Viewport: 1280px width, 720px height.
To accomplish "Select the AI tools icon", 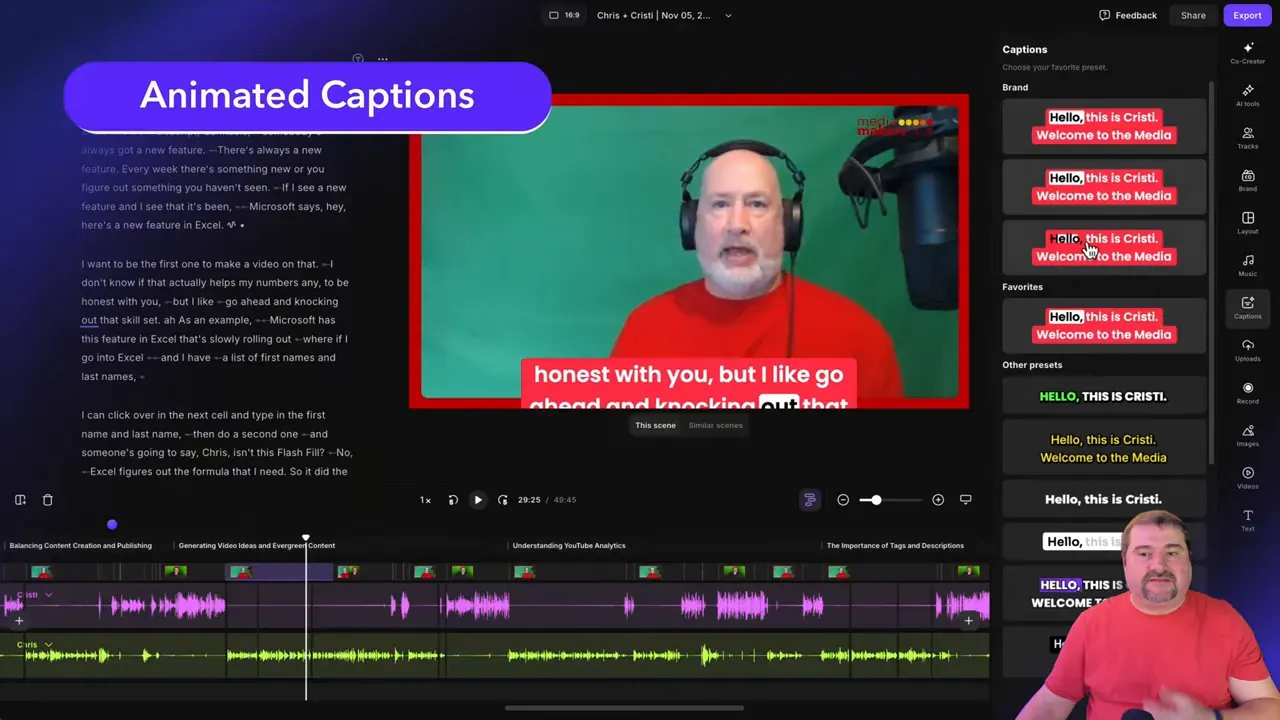I will coord(1248,97).
